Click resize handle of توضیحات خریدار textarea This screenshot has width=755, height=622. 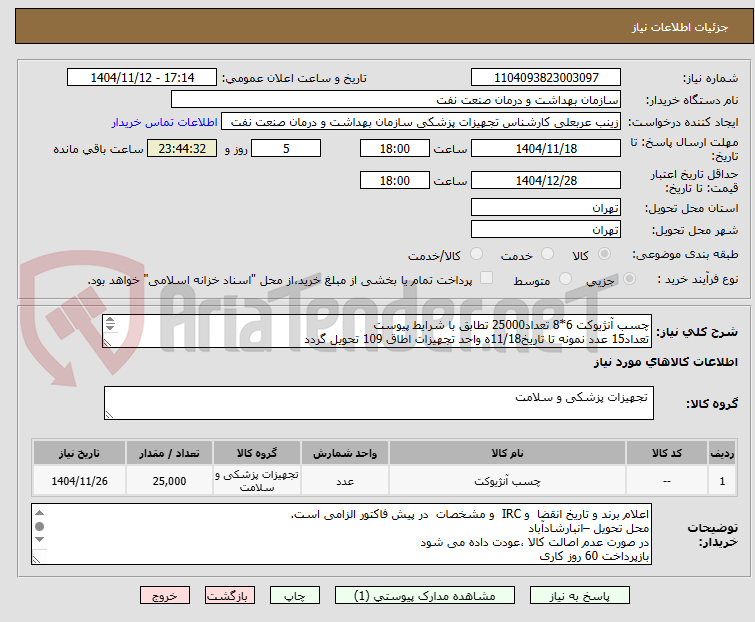(x=37, y=559)
